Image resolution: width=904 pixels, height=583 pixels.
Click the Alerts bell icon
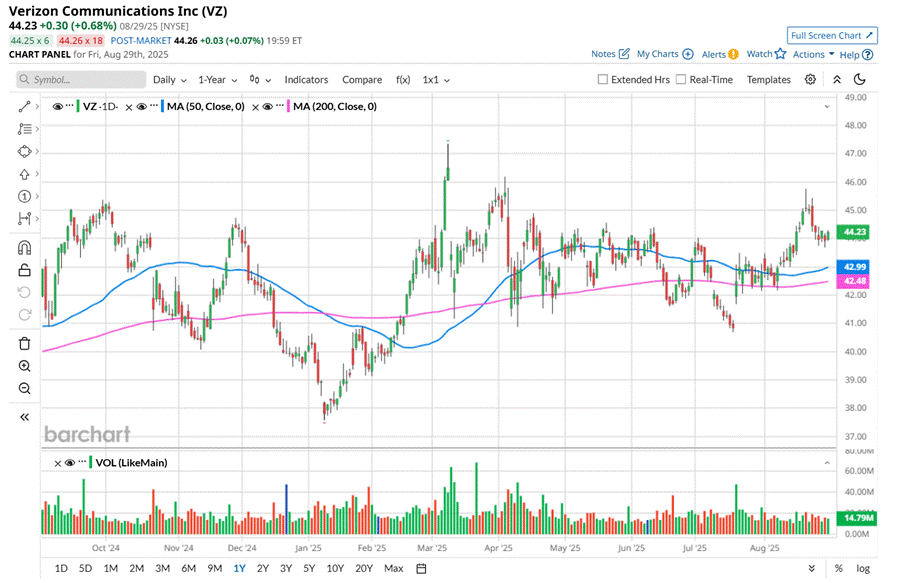[733, 54]
